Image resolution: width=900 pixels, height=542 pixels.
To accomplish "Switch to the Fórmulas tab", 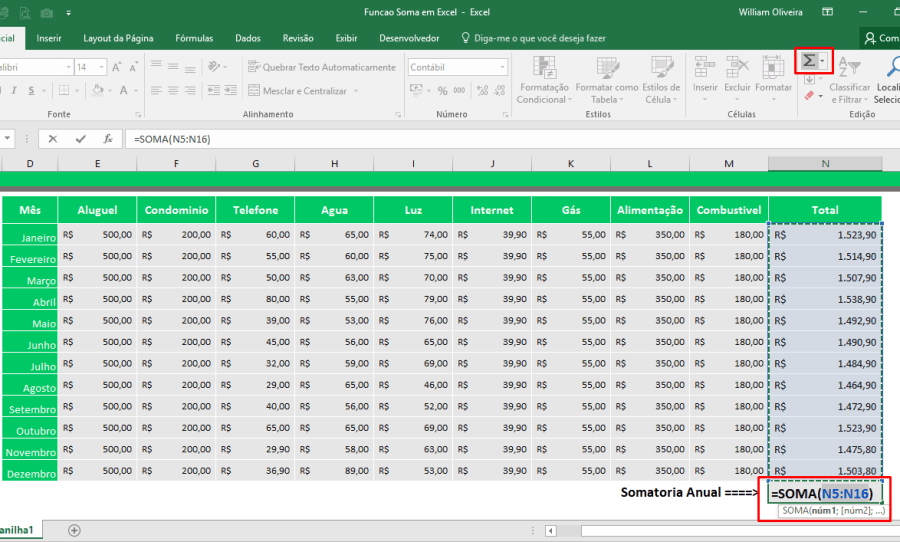I will [194, 38].
